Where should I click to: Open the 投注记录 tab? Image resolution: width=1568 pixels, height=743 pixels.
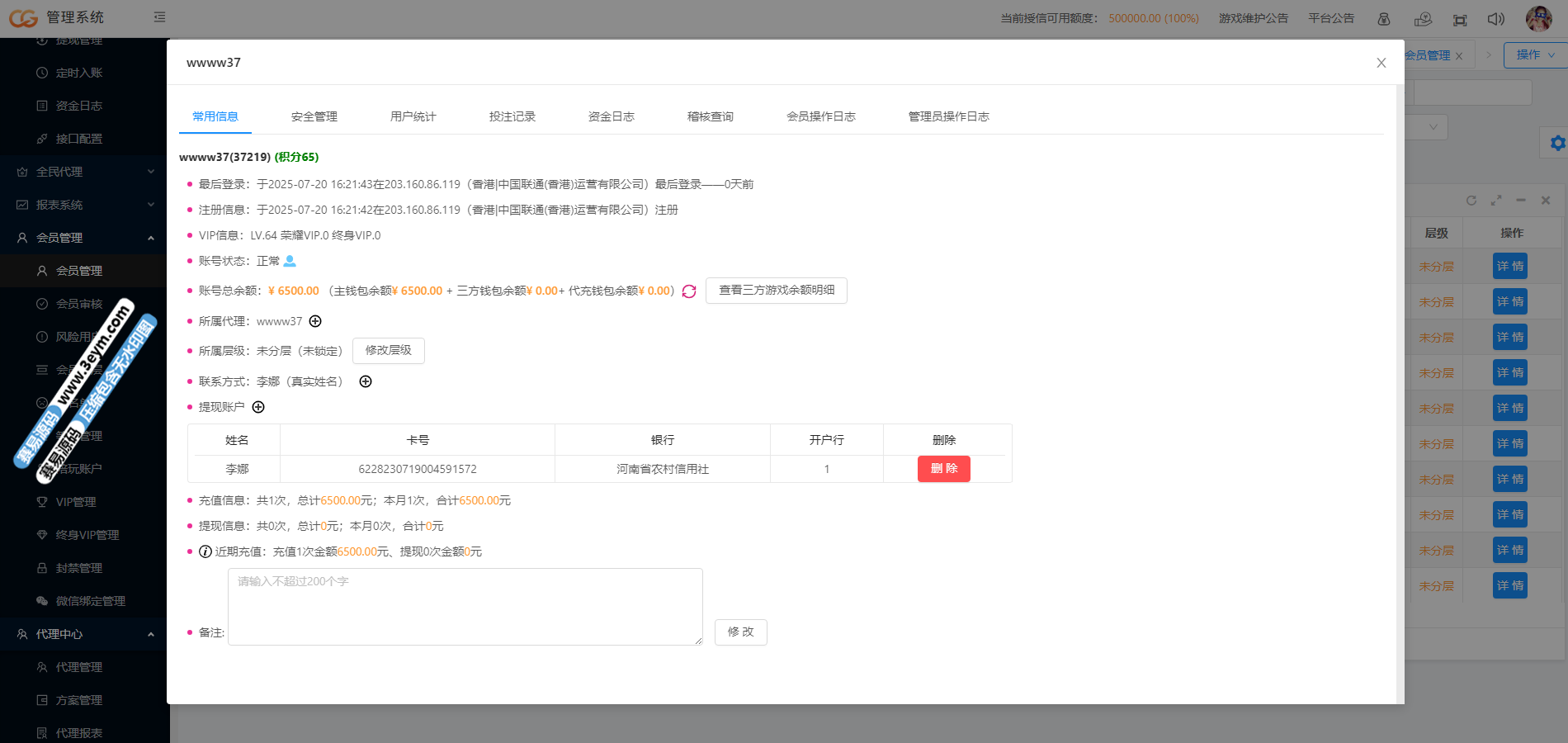pyautogui.click(x=512, y=116)
